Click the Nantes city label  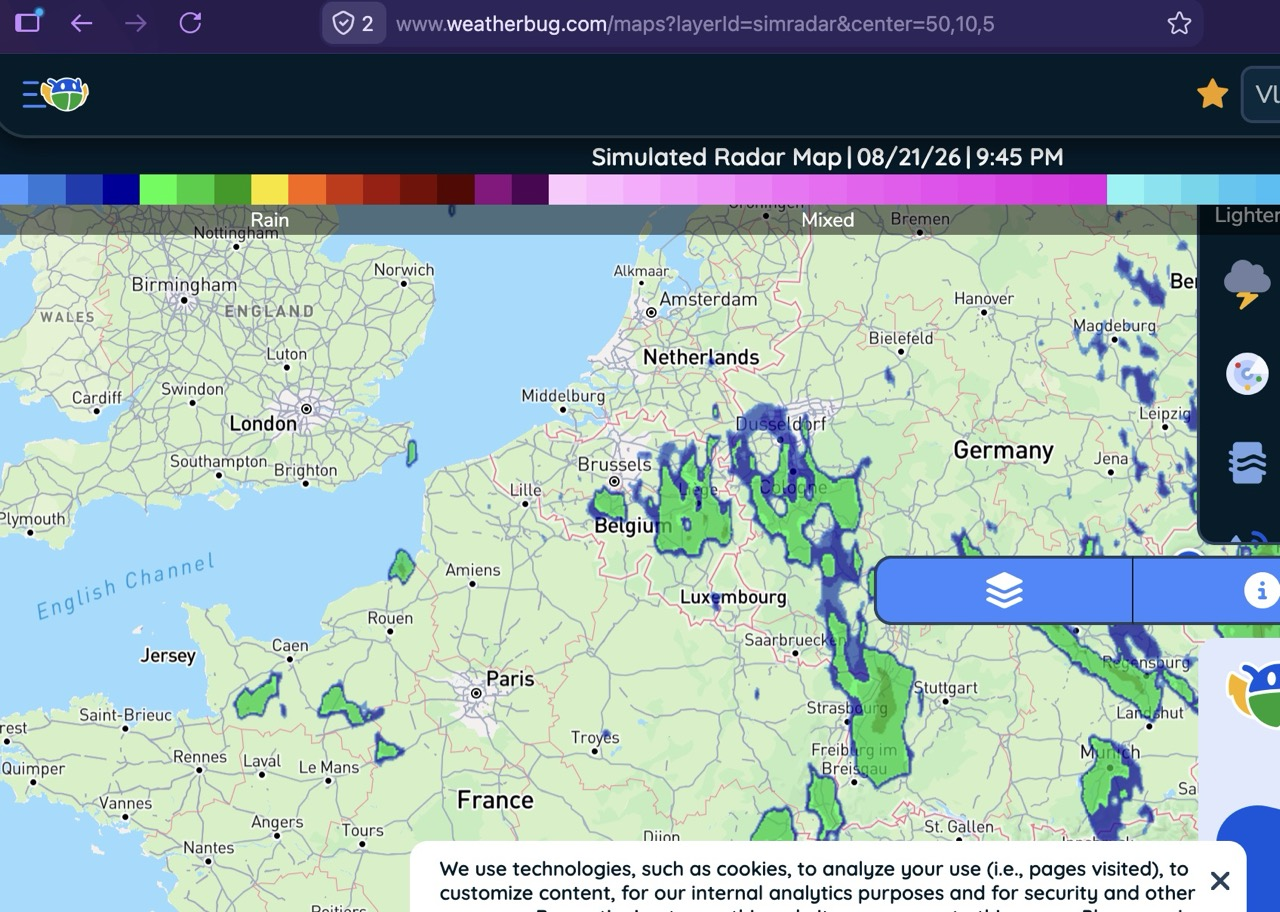[208, 848]
